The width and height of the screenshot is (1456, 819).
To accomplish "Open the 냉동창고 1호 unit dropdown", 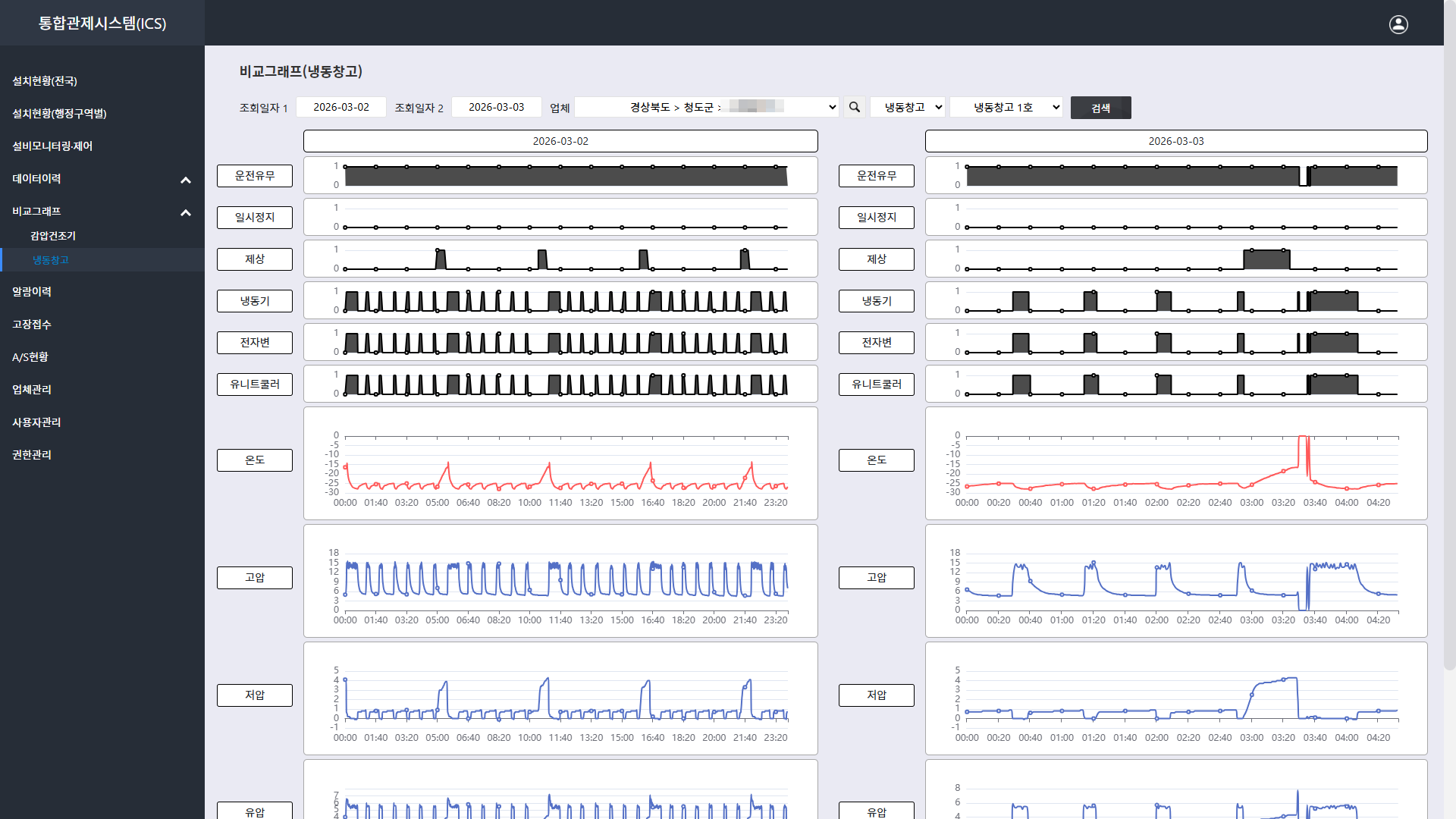I will coord(1006,107).
